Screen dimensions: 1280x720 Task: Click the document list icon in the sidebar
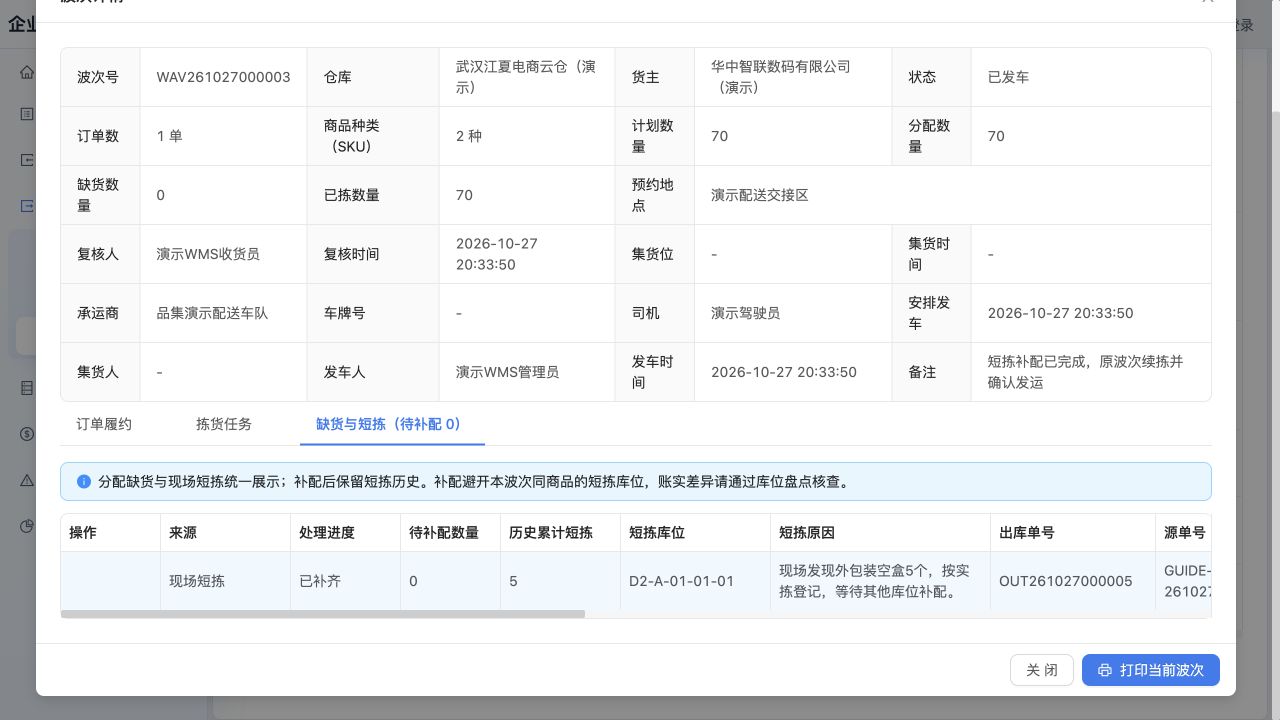[x=27, y=114]
